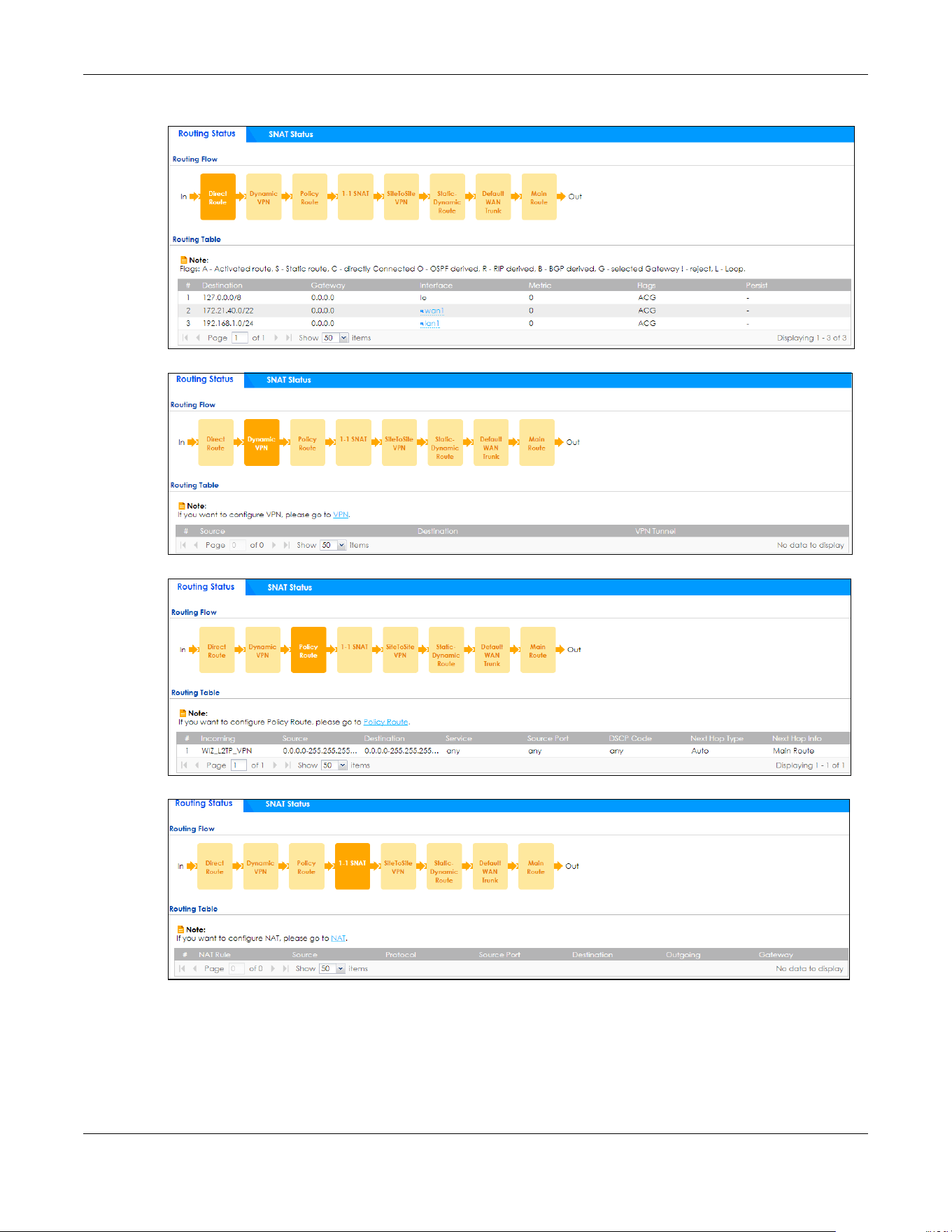
Task: Click next-page arrow under the Destination table
Action: (276, 338)
